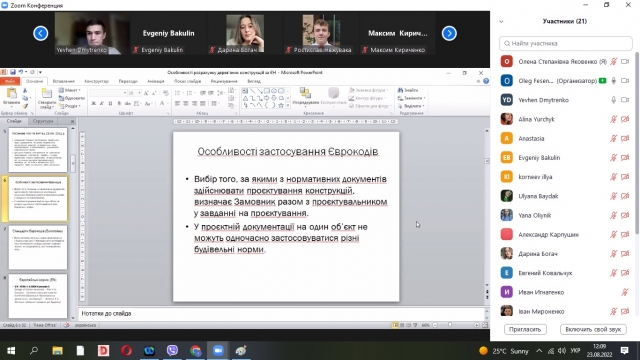Collapse the participants panel chevron
Screen dimensions: 640x360
[501, 22]
